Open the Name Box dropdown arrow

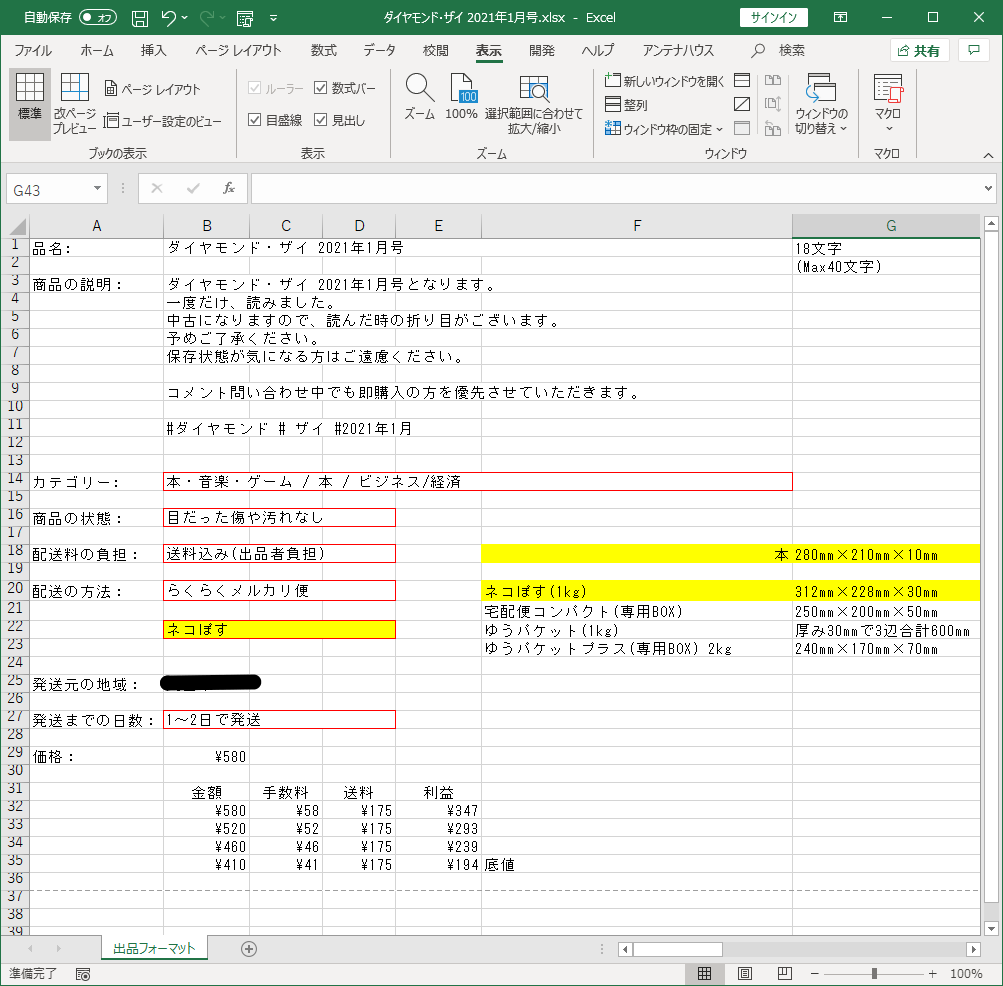click(97, 189)
